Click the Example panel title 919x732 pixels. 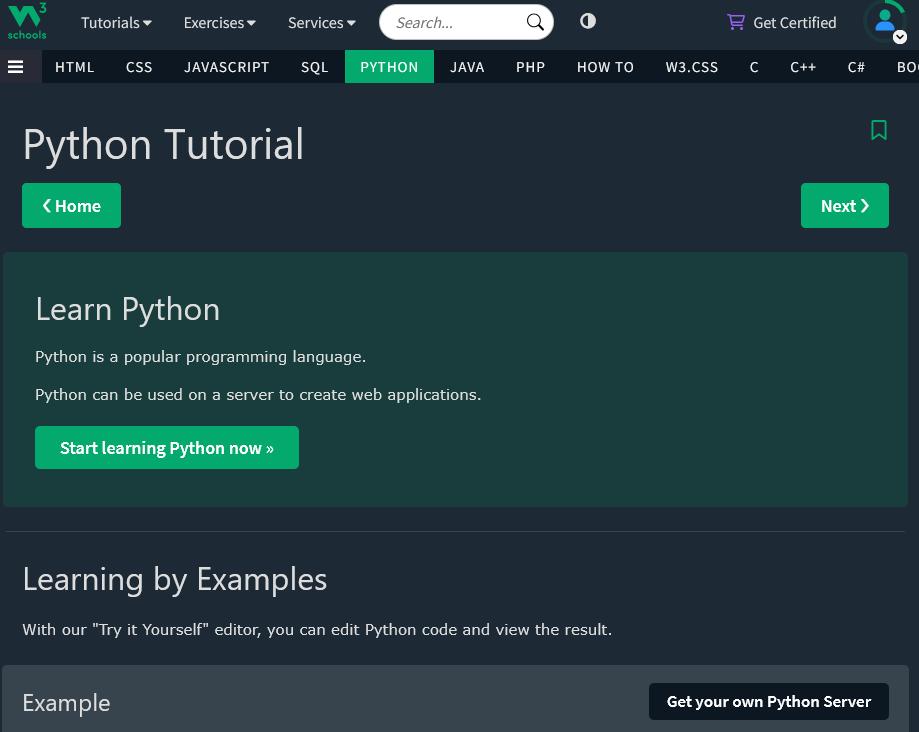[66, 703]
